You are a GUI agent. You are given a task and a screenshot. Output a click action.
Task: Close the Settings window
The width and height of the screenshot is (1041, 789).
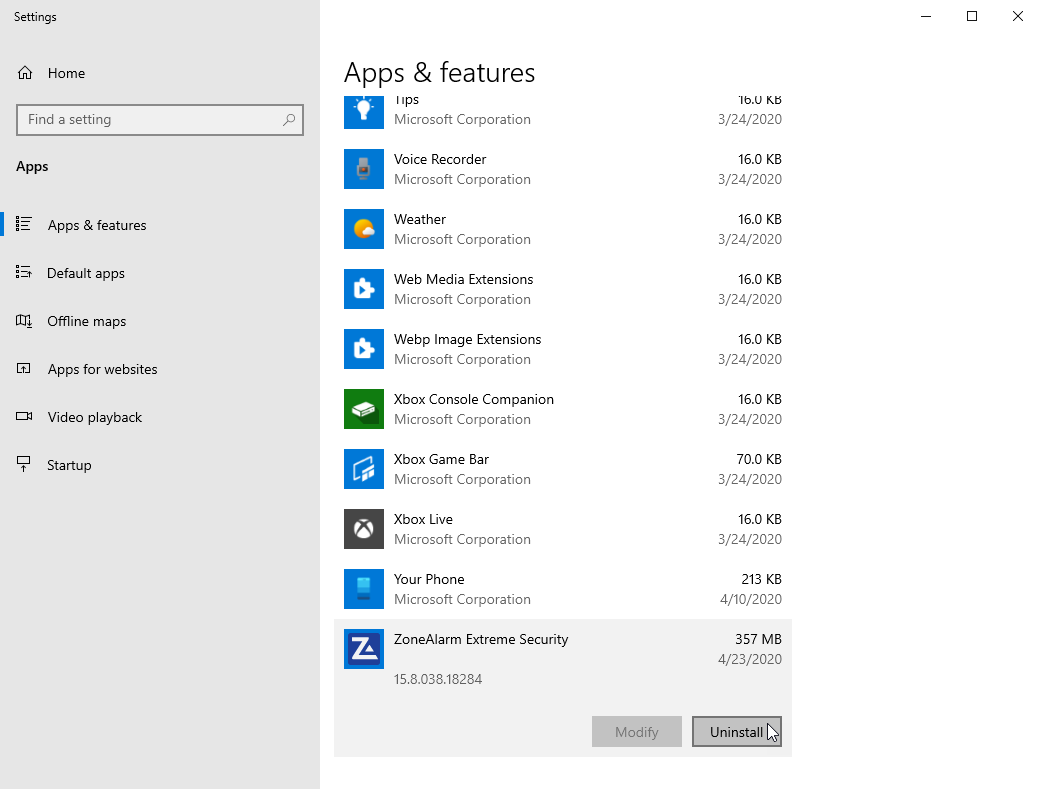coord(1018,16)
